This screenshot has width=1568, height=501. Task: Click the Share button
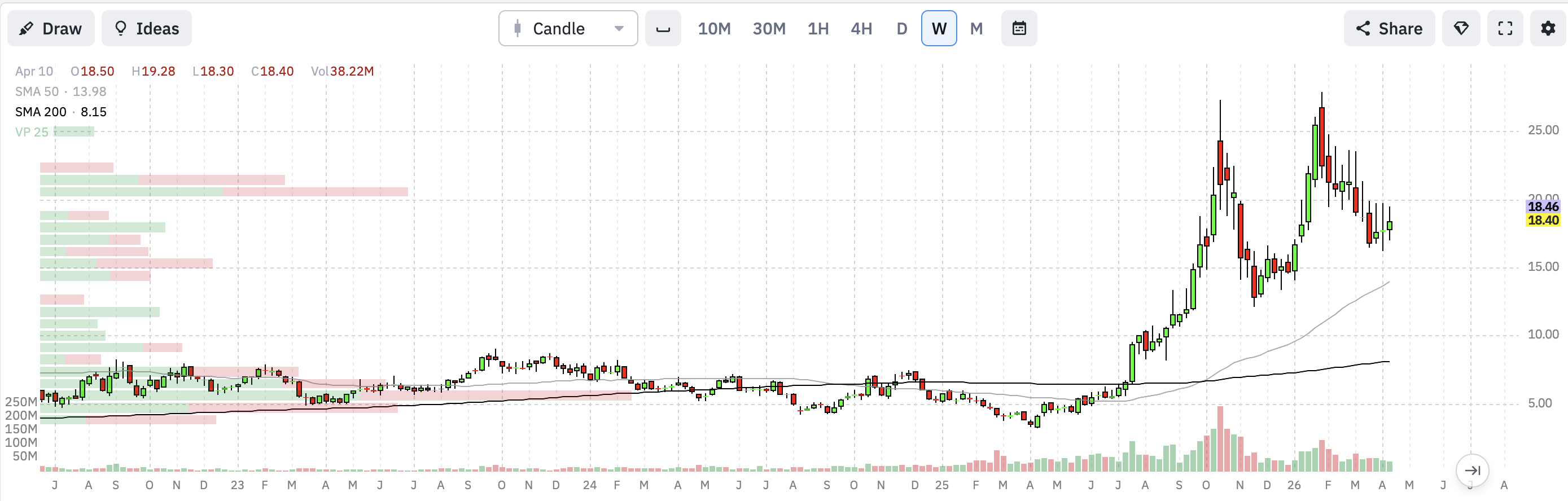1389,29
